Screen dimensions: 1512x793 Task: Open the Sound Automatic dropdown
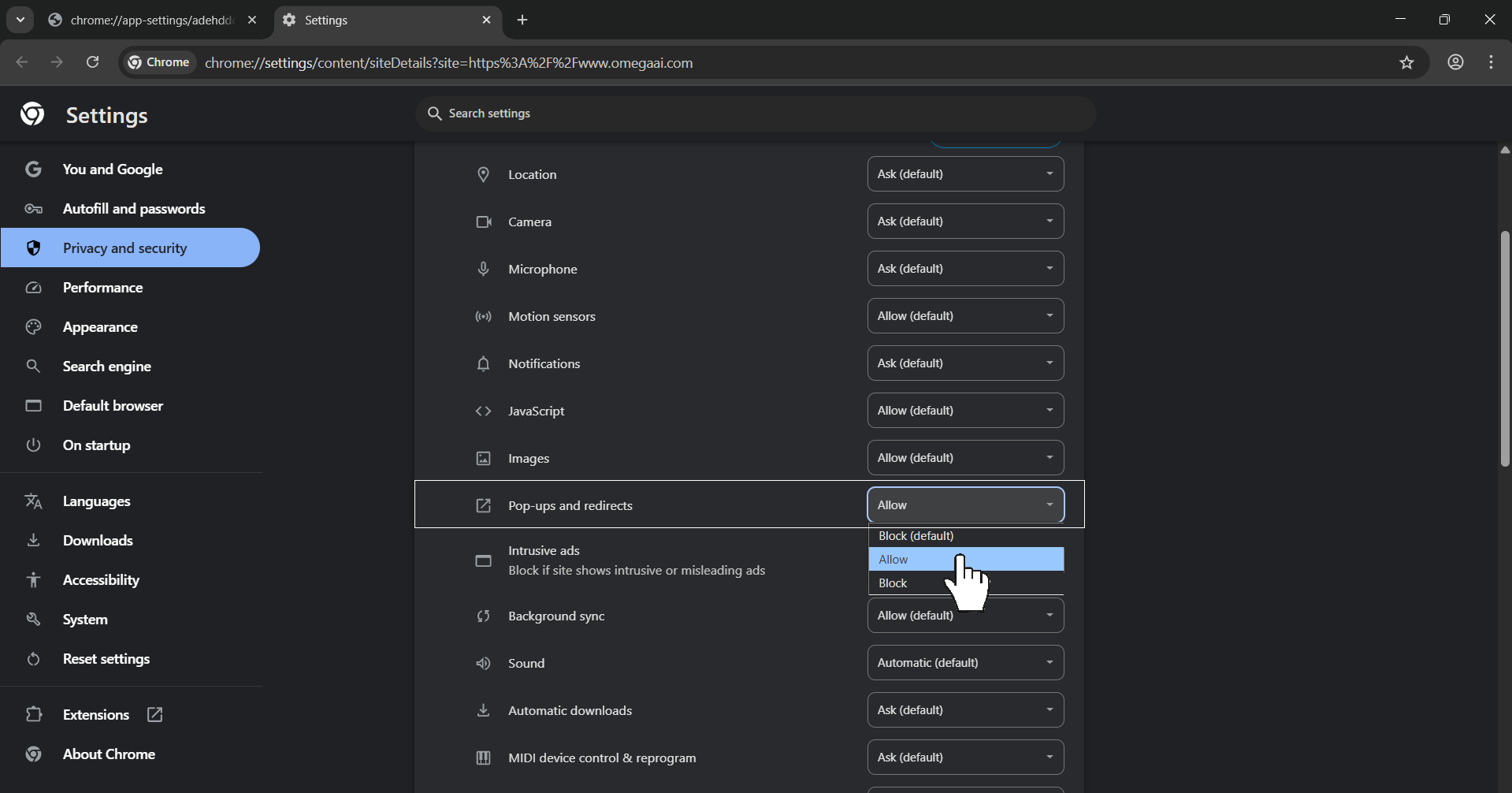pos(965,662)
